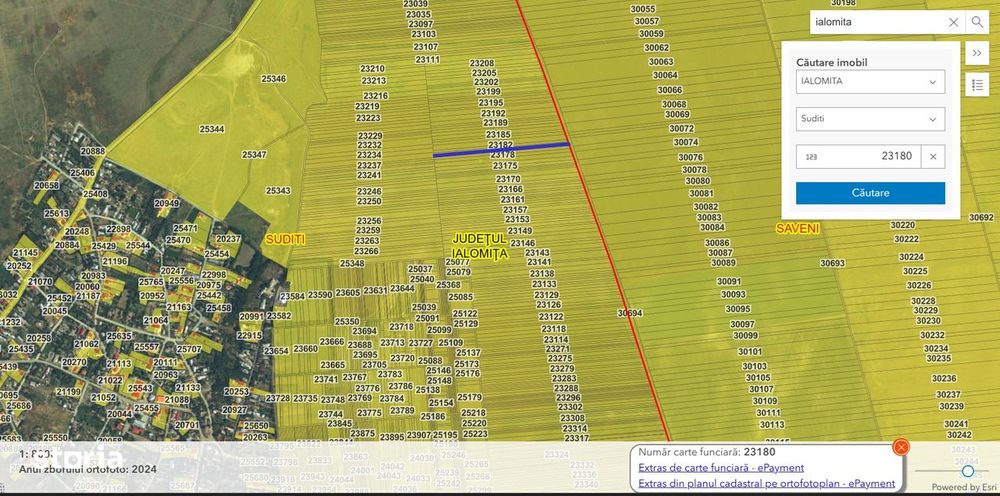Screen dimensions: 1000x496
Task: Click parcel label 30694
Action: [x=630, y=313]
